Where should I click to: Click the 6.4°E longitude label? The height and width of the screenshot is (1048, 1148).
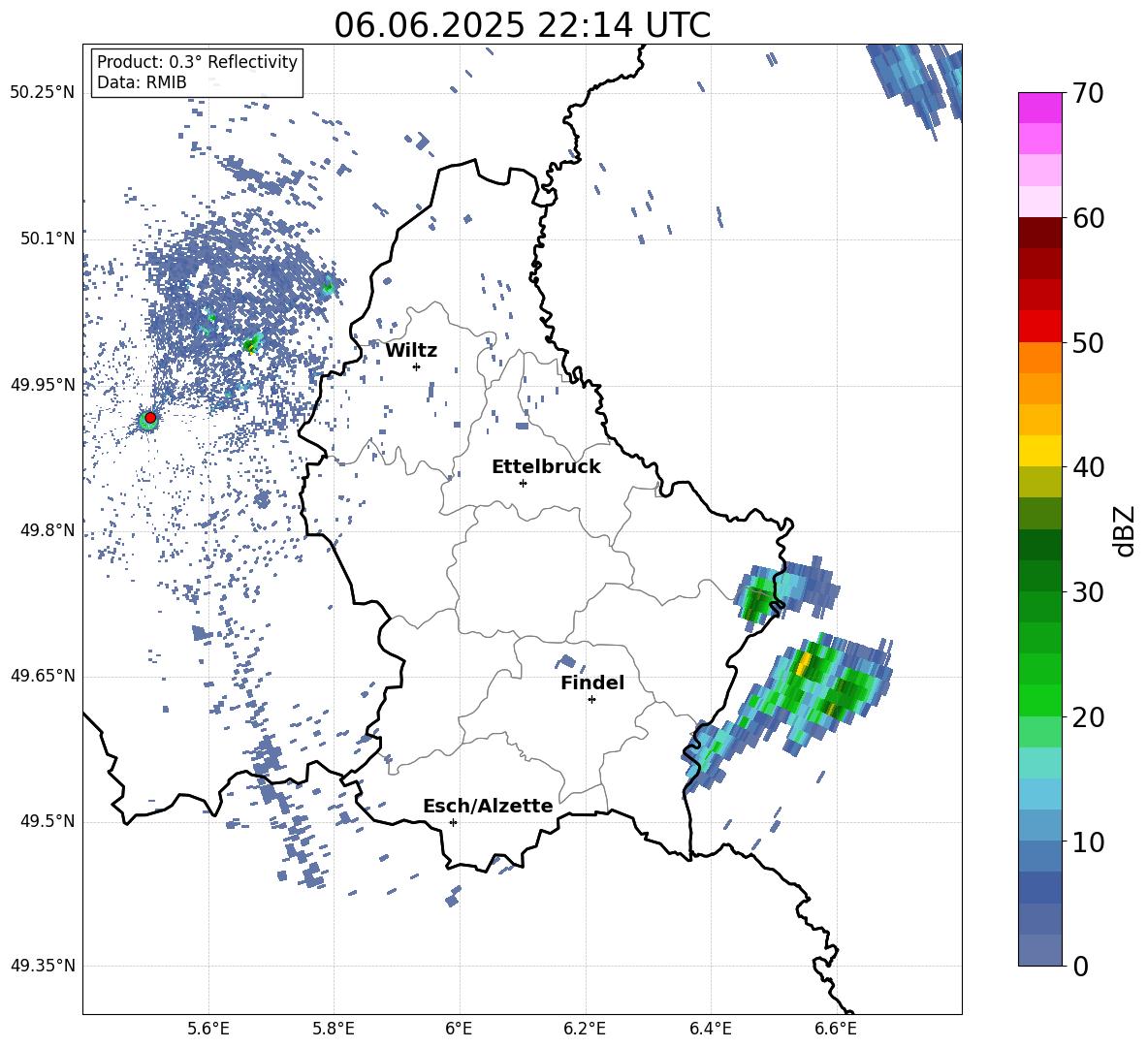click(710, 1029)
